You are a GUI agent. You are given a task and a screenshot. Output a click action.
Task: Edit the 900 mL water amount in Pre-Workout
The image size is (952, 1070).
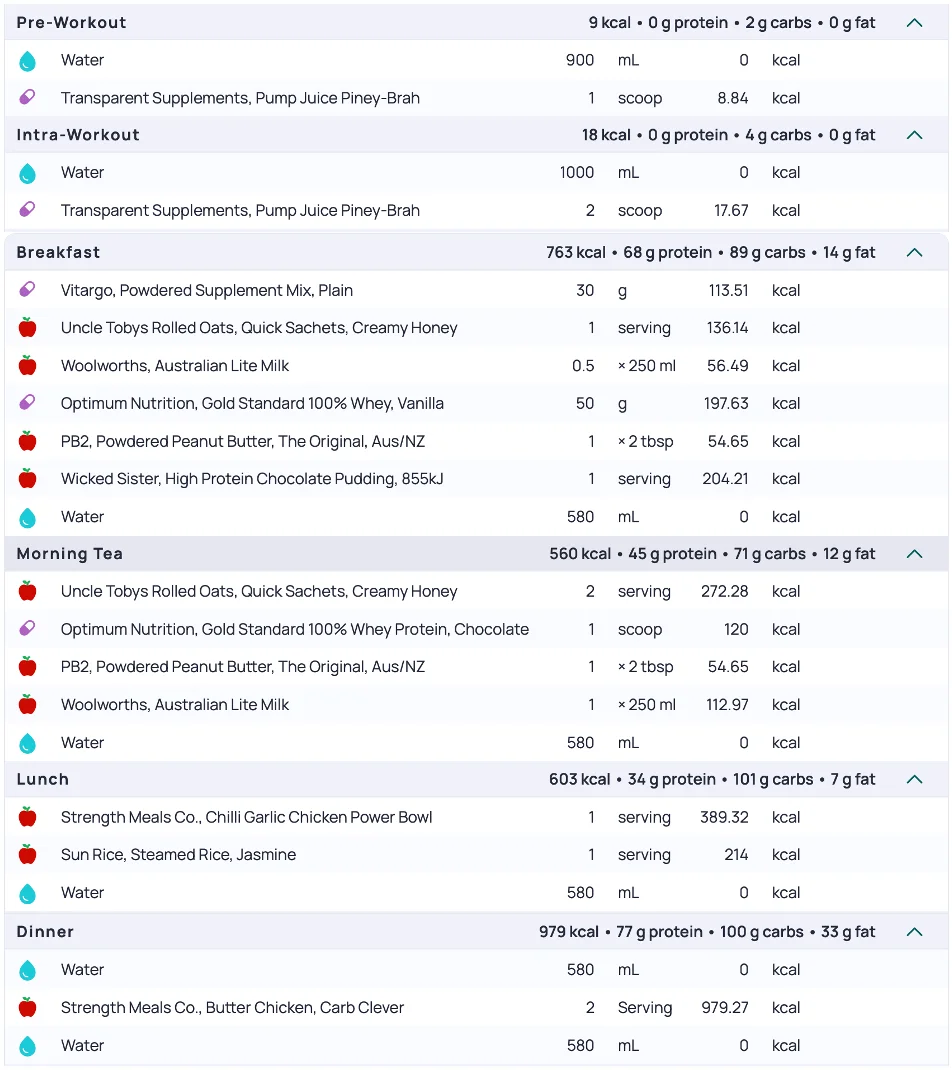click(x=580, y=60)
